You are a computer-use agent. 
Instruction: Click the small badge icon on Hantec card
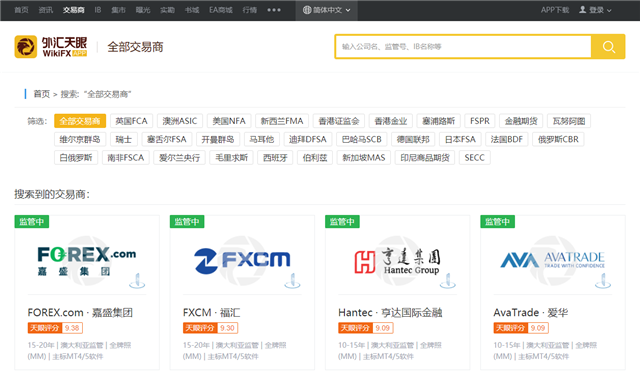click(x=448, y=280)
